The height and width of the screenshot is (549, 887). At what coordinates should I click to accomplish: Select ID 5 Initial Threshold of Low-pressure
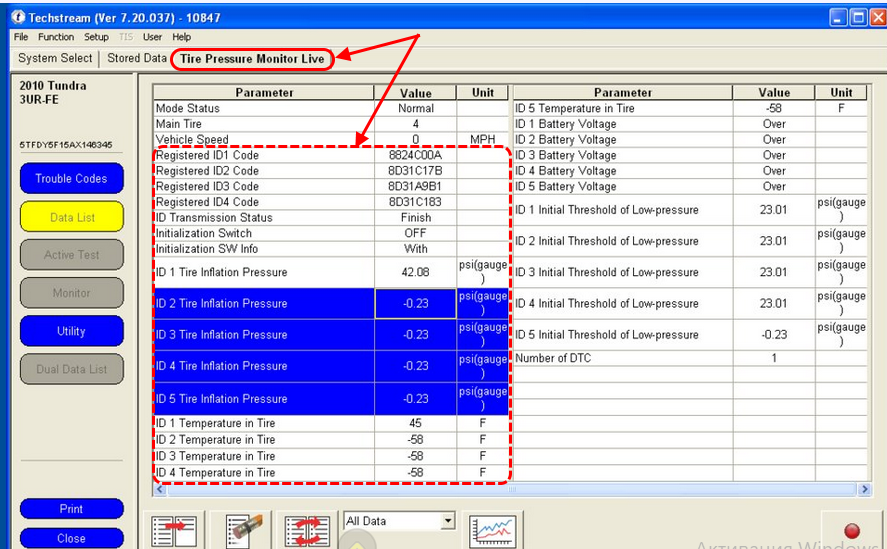(x=690, y=334)
